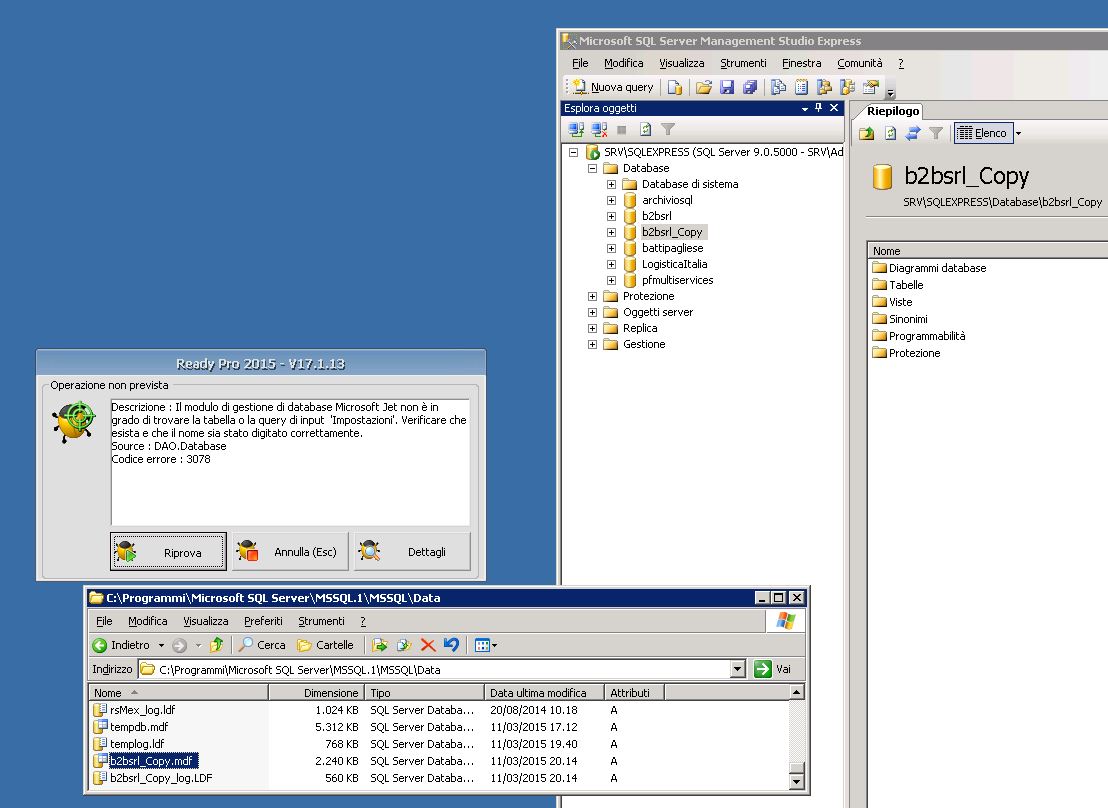Open the Indirizzo address bar dropdown
Viewport: 1108px width, 808px height.
point(738,669)
